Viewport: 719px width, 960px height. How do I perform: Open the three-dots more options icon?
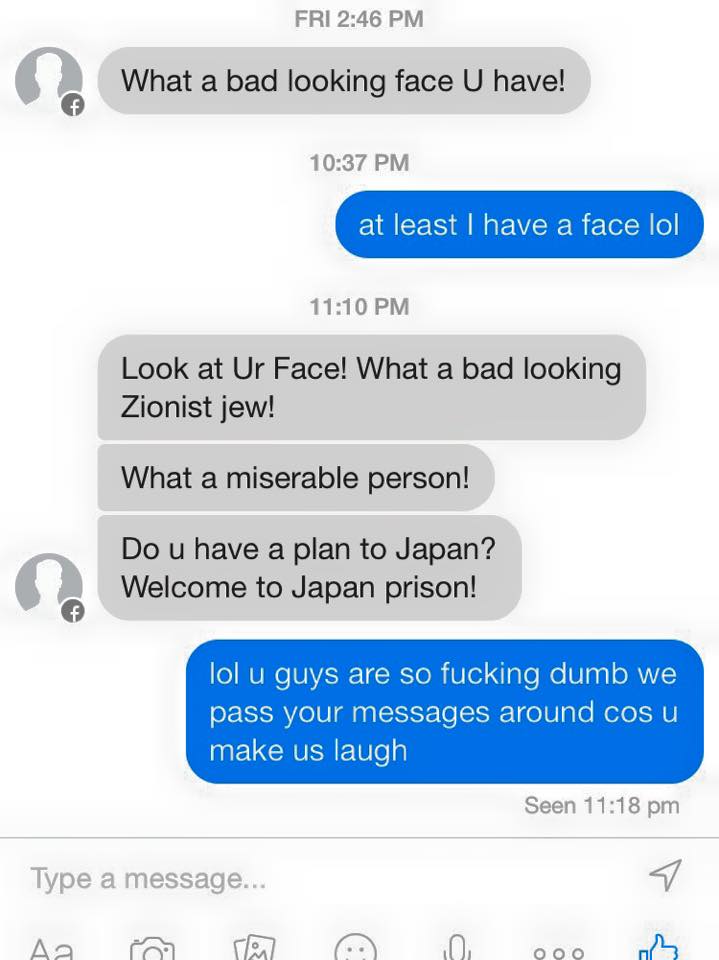(559, 953)
